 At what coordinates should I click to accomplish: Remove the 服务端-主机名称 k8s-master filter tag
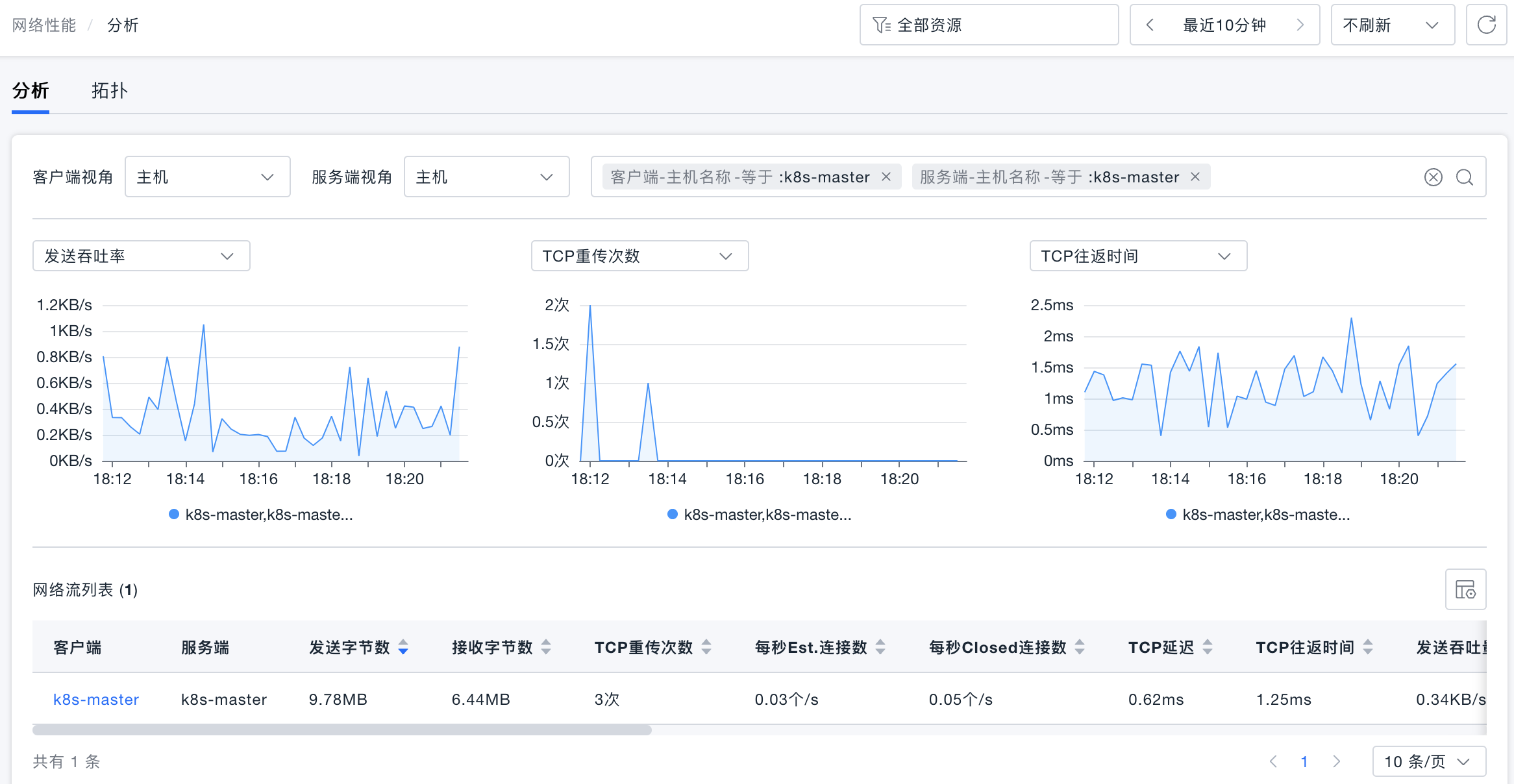(x=1195, y=177)
